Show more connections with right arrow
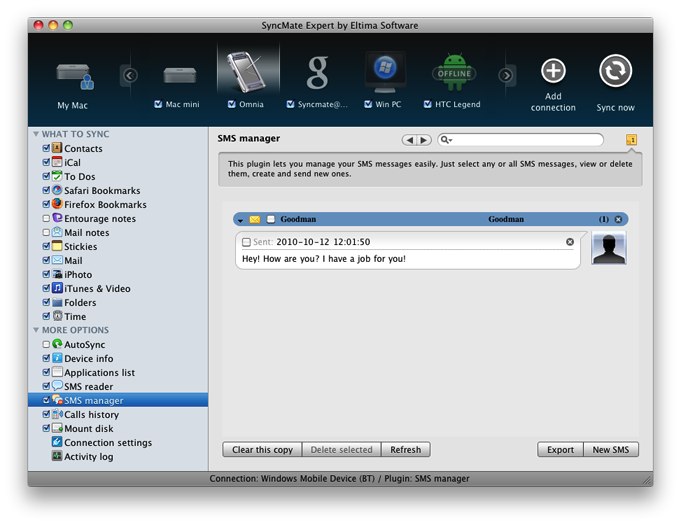 click(x=506, y=76)
